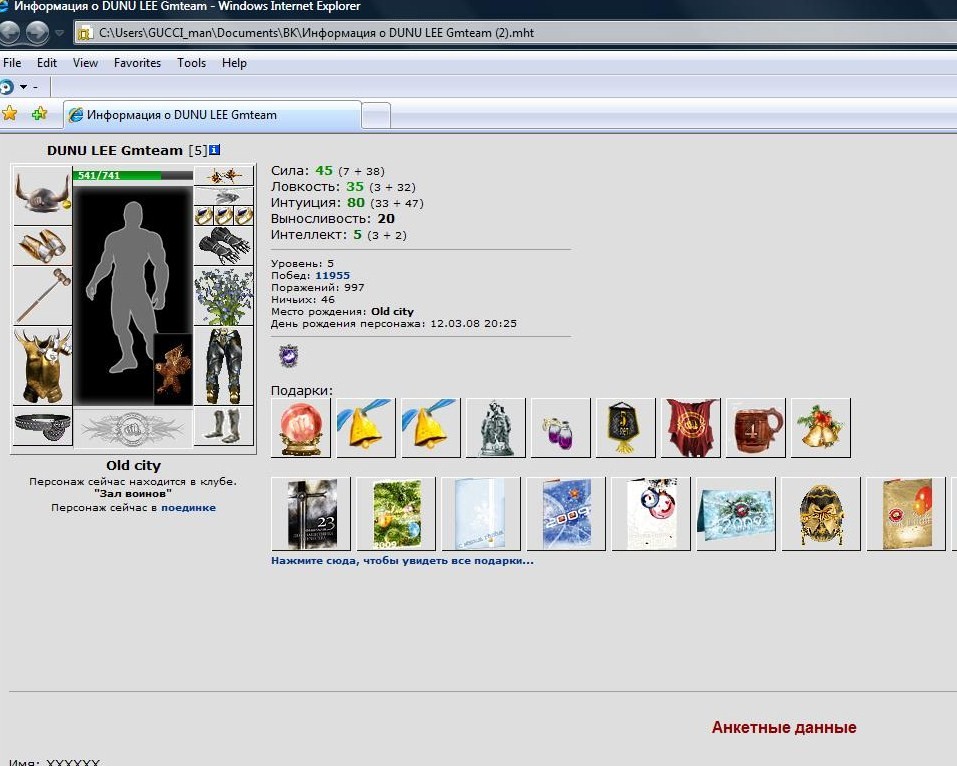Screen dimensions: 957x766
Task: Click the green health bar 541/741
Action: [x=132, y=175]
